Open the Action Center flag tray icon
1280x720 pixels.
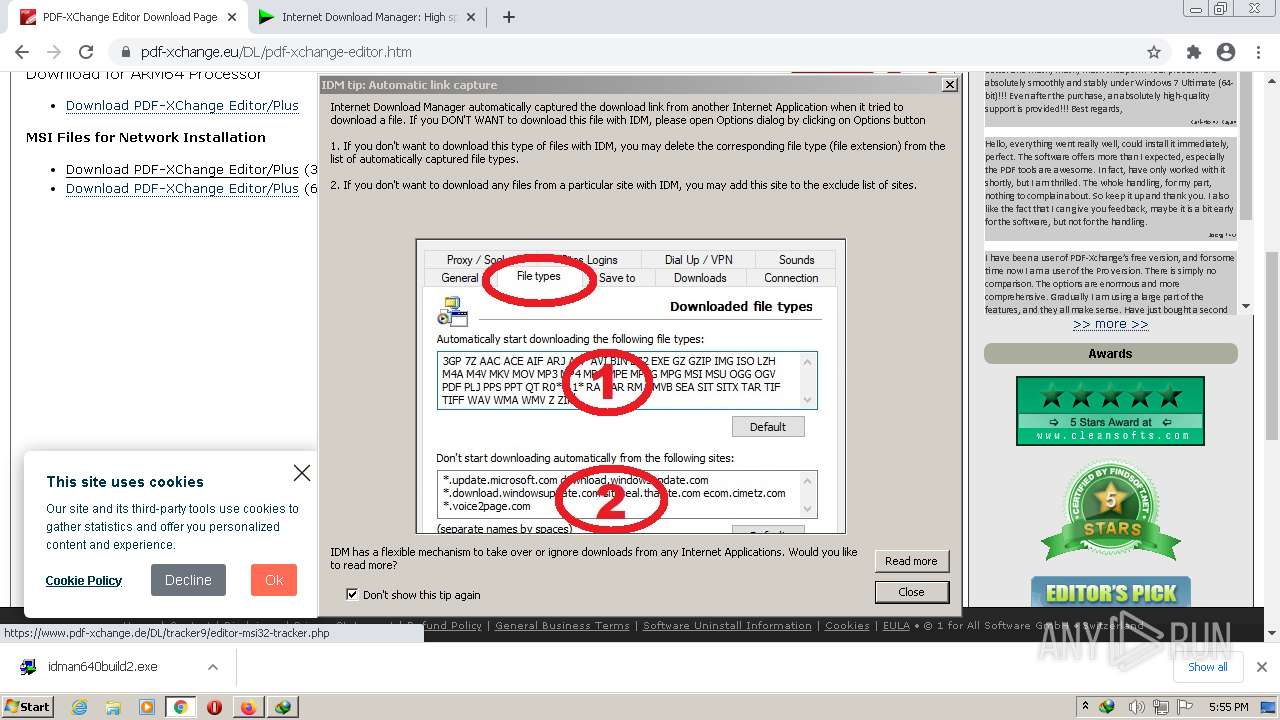1185,707
